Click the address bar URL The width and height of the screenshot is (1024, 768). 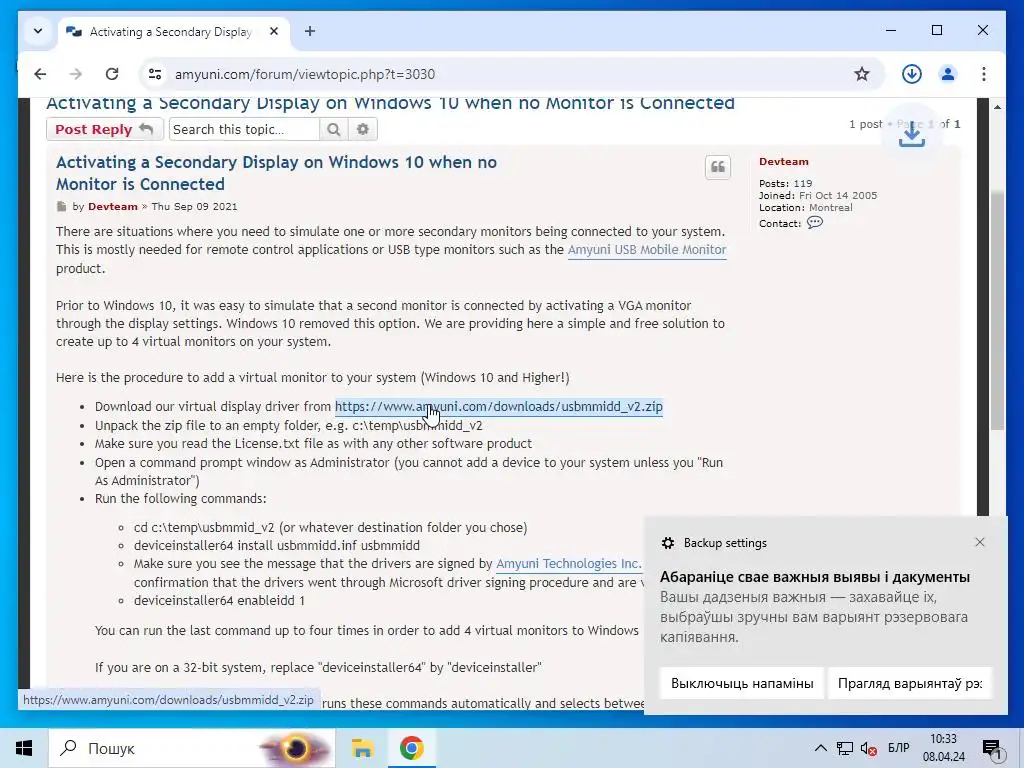304,74
